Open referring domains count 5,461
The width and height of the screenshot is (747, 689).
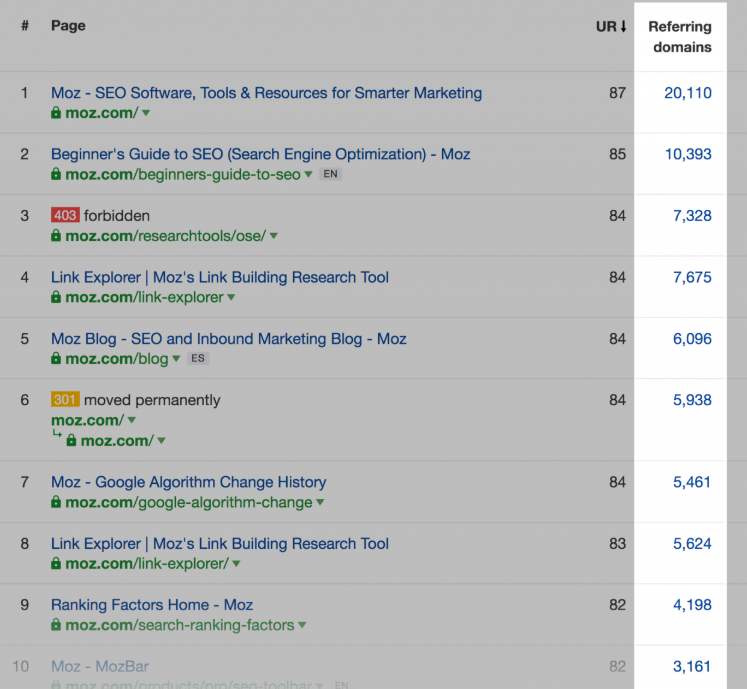point(692,482)
